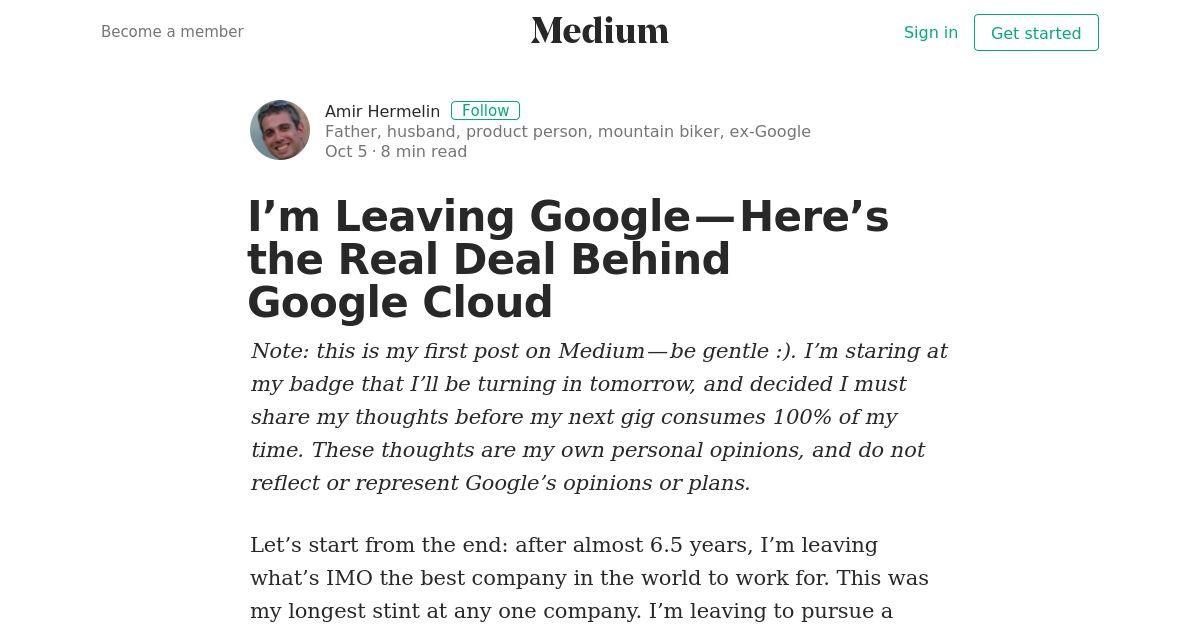Open the Amir Hermelin author name link

coord(382,111)
